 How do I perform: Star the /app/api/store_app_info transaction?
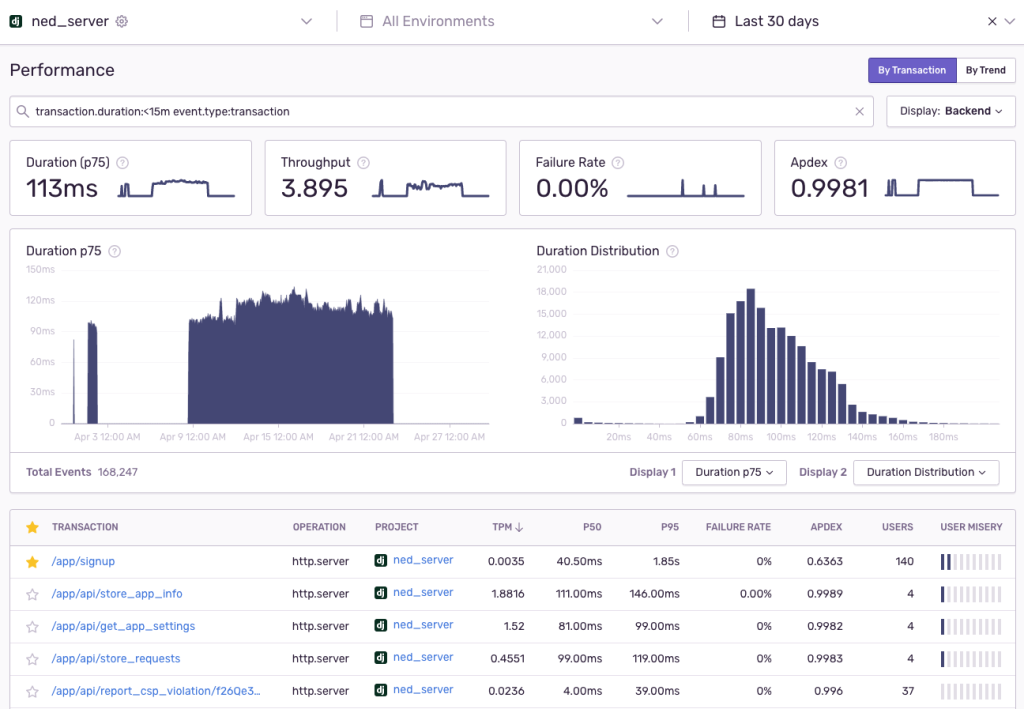32,595
